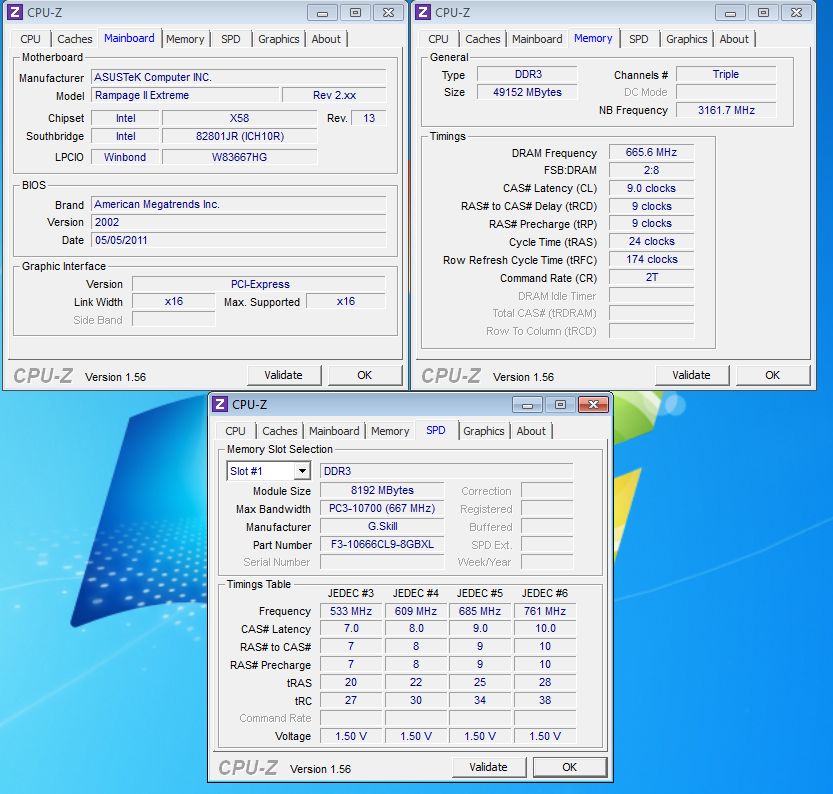Open the Caches tab in the Memory window
The width and height of the screenshot is (833, 794).
click(483, 39)
